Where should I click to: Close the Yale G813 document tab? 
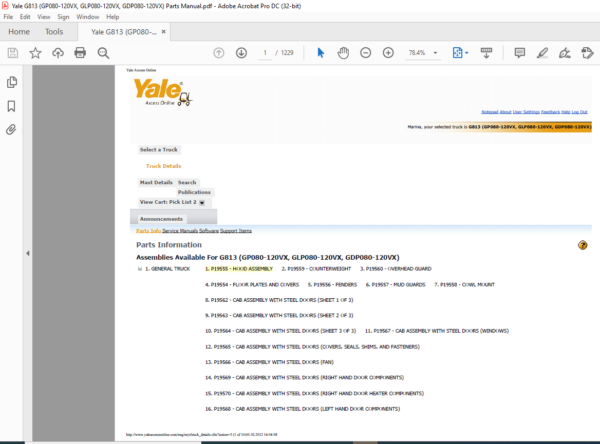click(163, 32)
